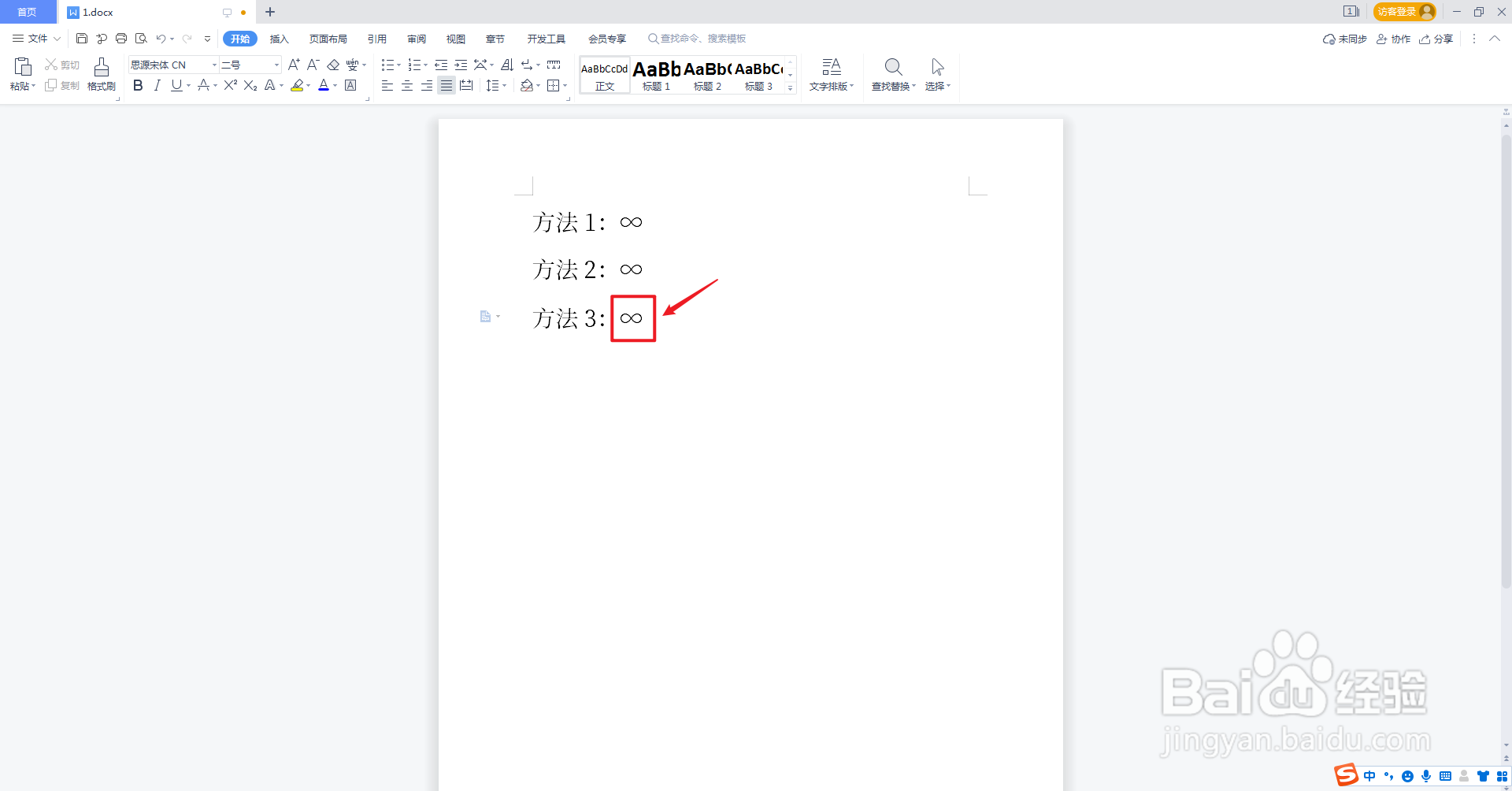Apply superscript X² formatting
Viewport: 1512px width, 791px height.
(231, 85)
